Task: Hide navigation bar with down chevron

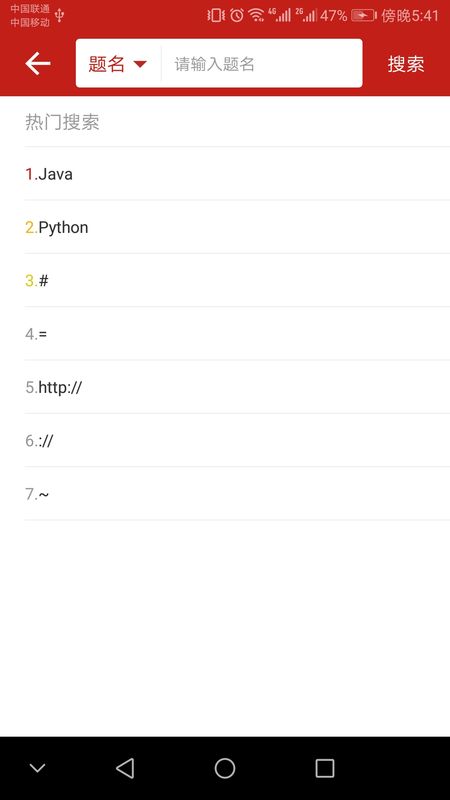Action: [38, 768]
